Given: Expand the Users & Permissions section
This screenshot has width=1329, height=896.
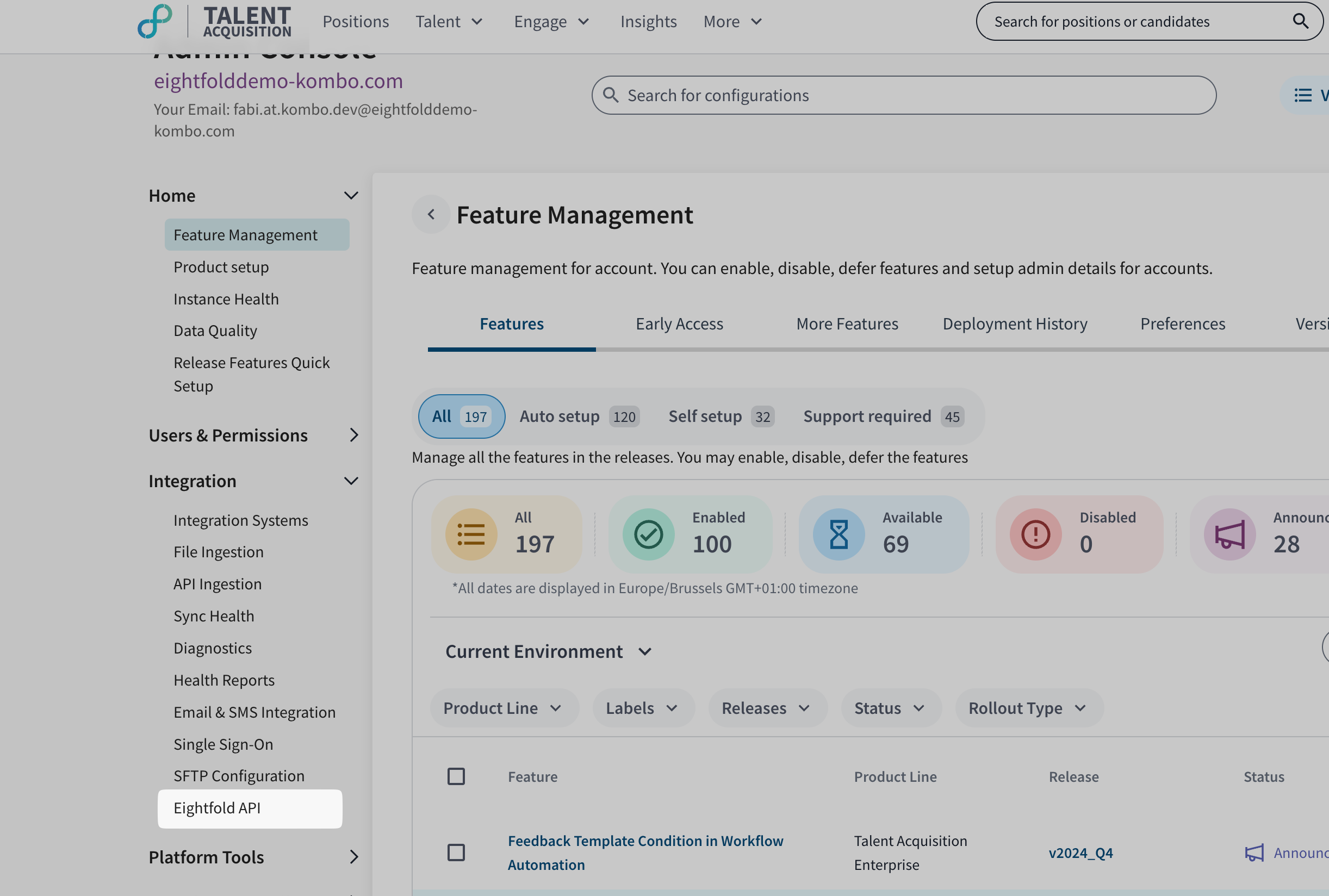Looking at the screenshot, I should click(253, 435).
